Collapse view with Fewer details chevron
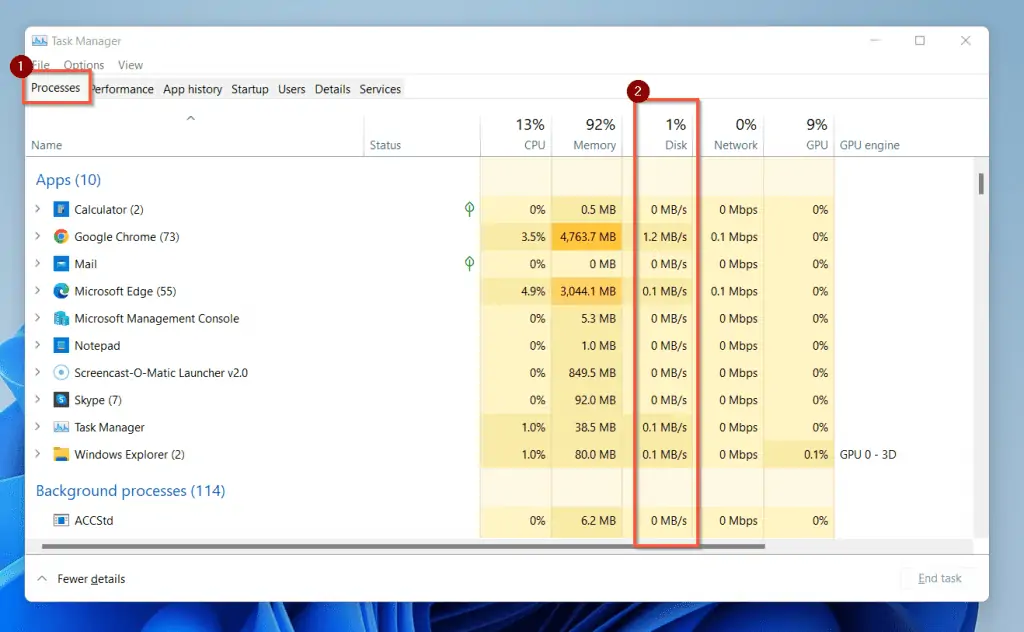1024x632 pixels. (x=42, y=578)
